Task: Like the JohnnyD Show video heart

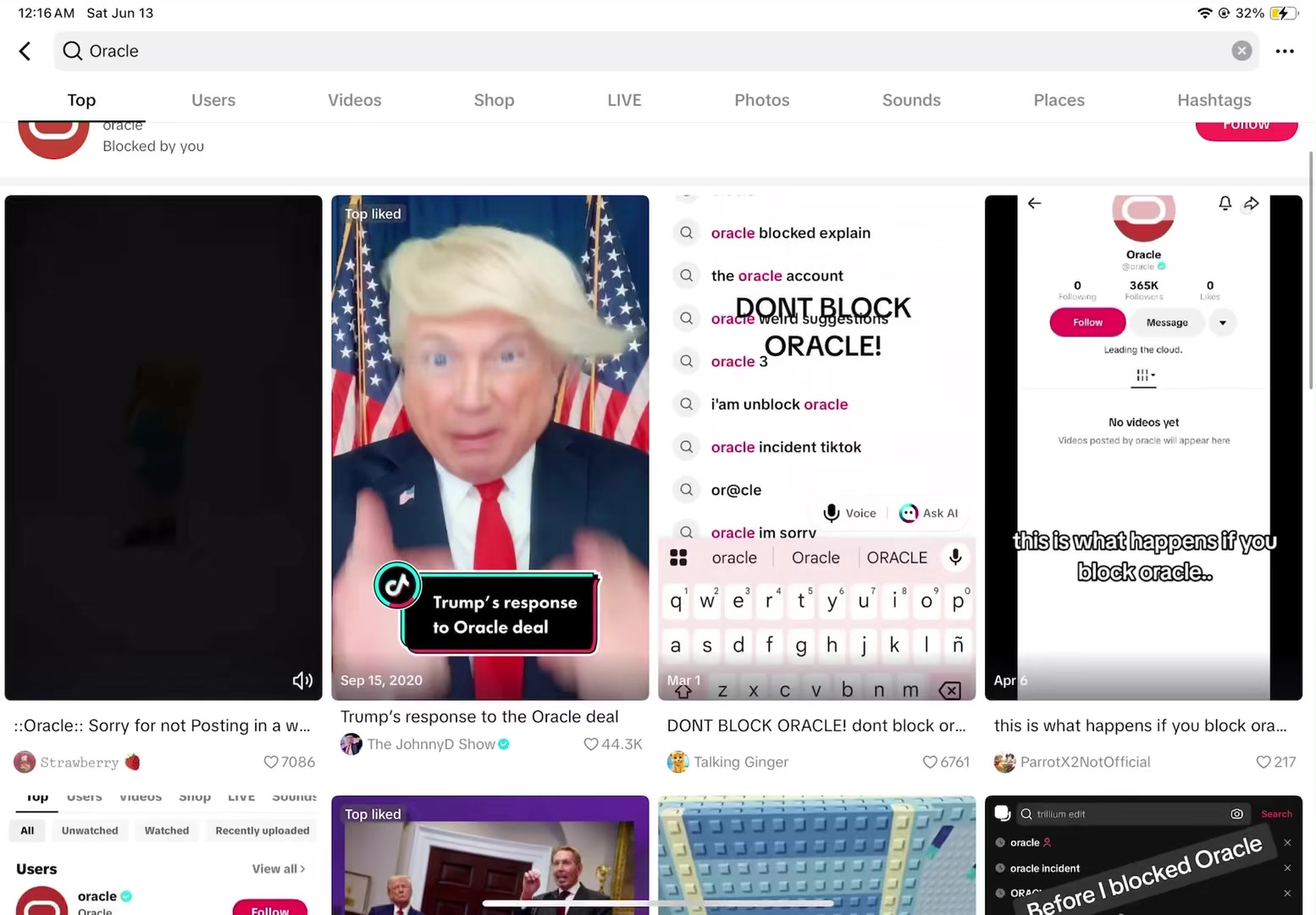Action: [x=591, y=744]
